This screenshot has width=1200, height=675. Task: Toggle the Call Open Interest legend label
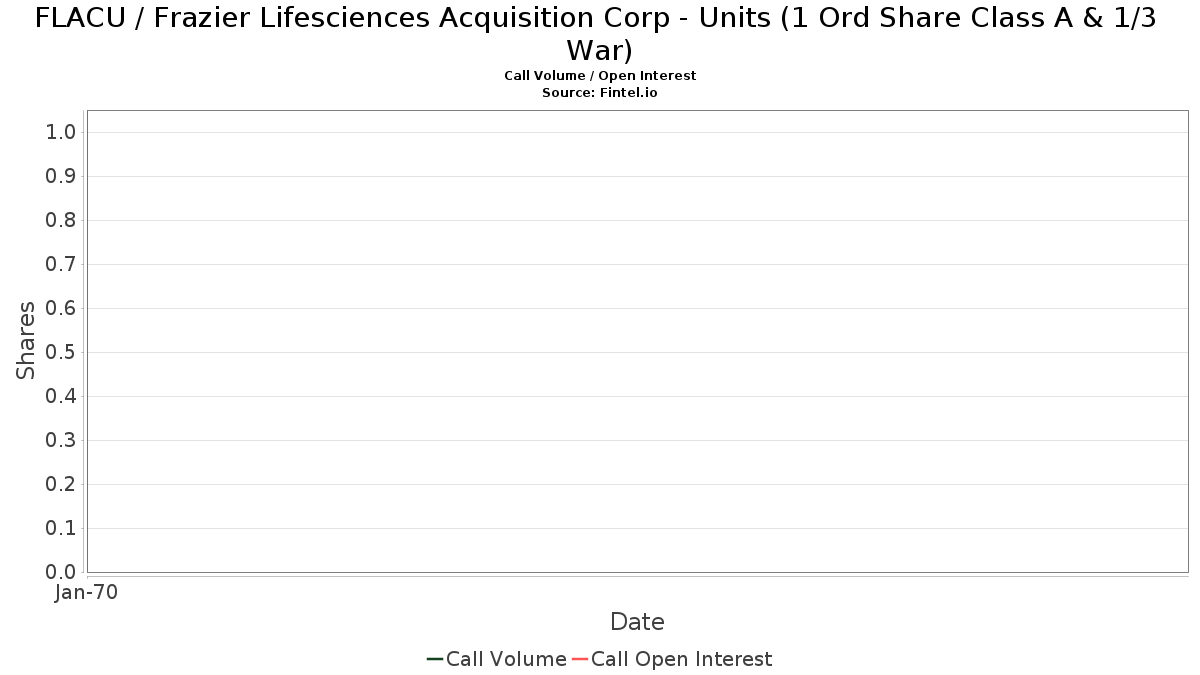tap(682, 659)
